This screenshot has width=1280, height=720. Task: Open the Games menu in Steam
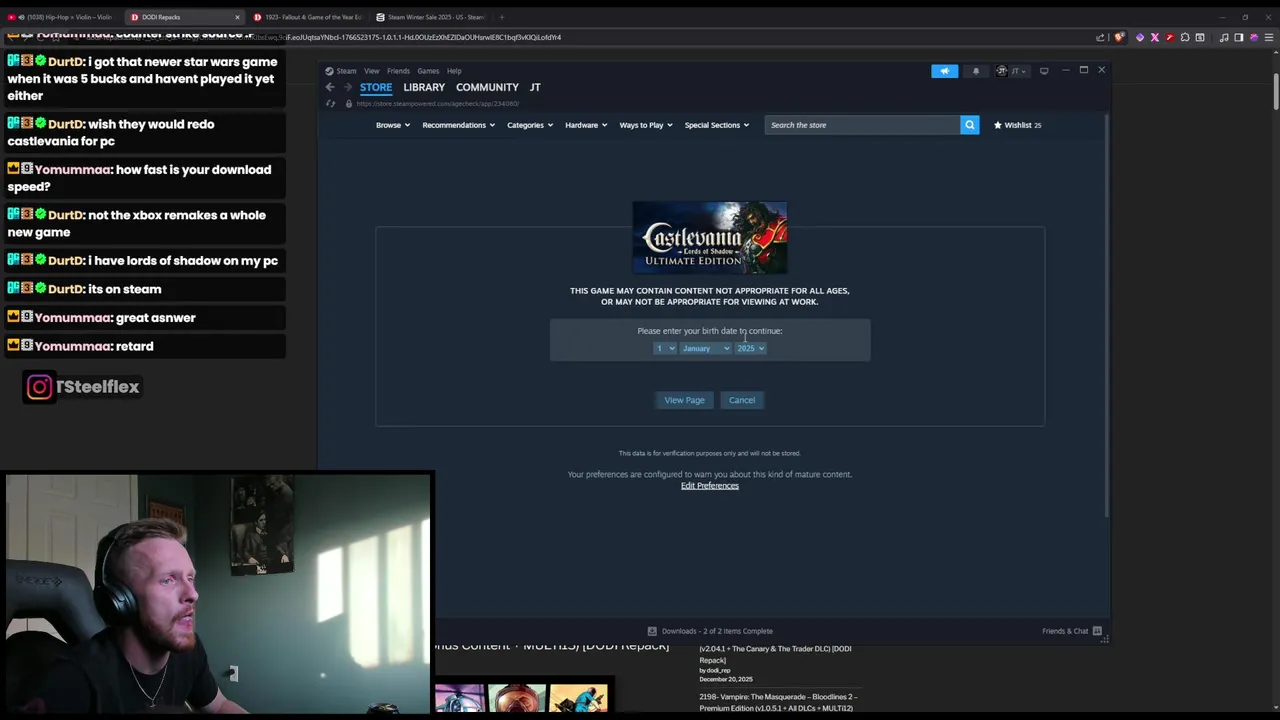pos(428,71)
